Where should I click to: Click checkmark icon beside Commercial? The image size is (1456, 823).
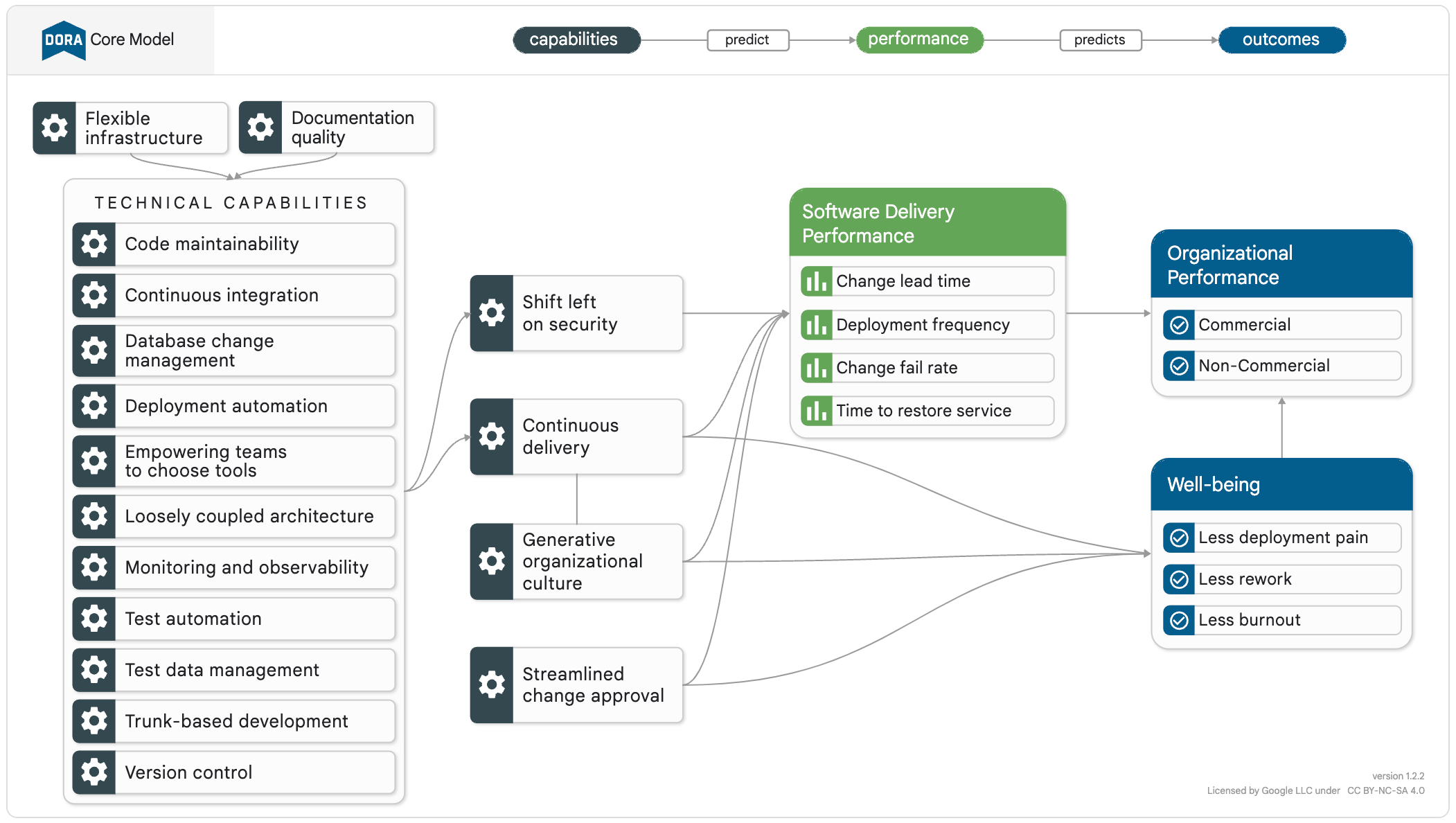[1179, 325]
